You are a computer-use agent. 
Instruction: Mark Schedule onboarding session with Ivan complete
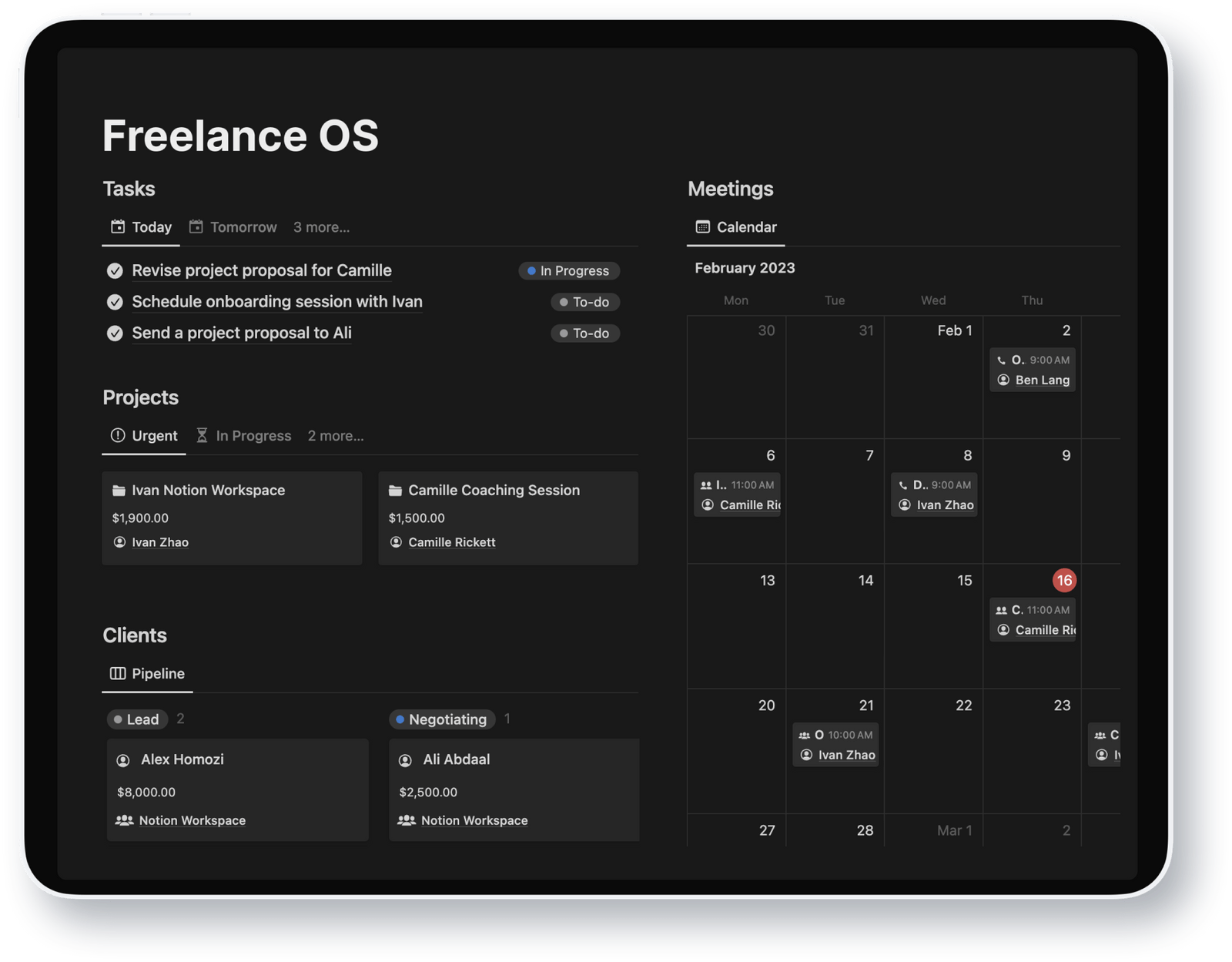(115, 302)
